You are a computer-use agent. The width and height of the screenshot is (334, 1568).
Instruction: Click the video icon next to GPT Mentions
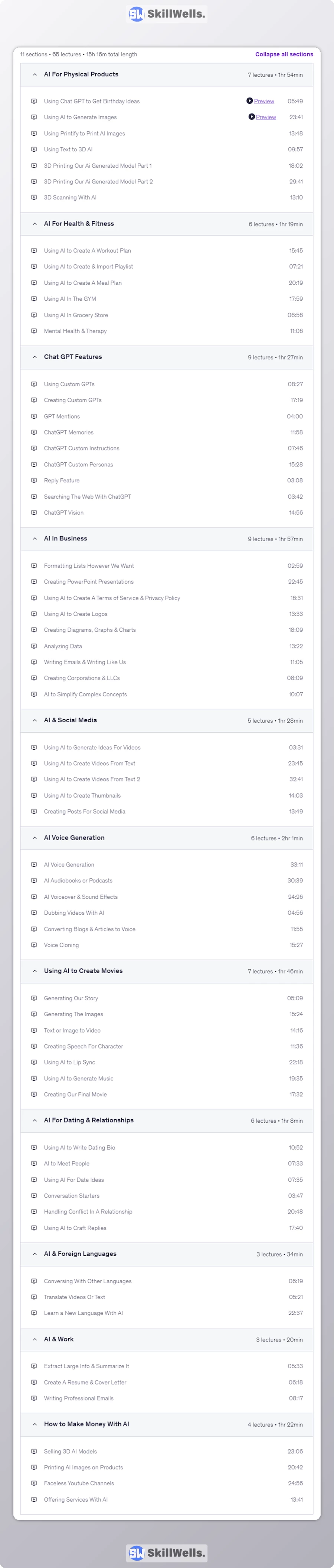34,416
